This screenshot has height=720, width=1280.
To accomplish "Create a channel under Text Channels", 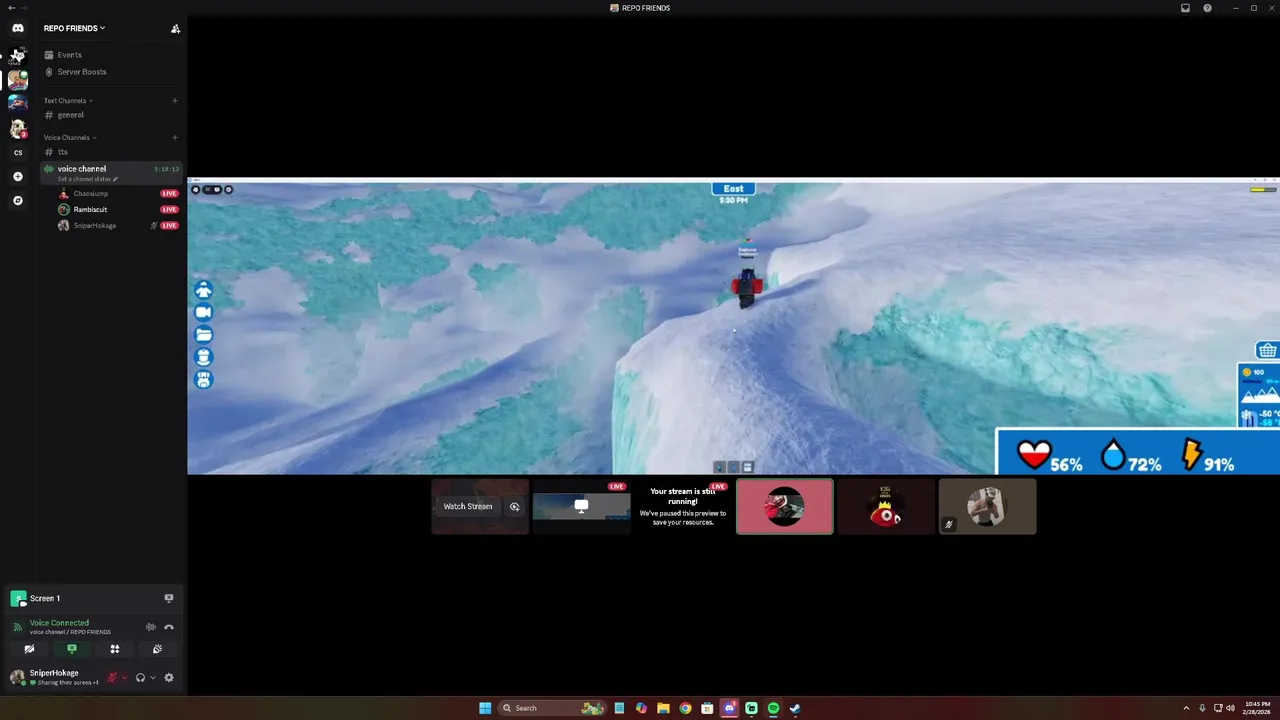I will [x=175, y=101].
